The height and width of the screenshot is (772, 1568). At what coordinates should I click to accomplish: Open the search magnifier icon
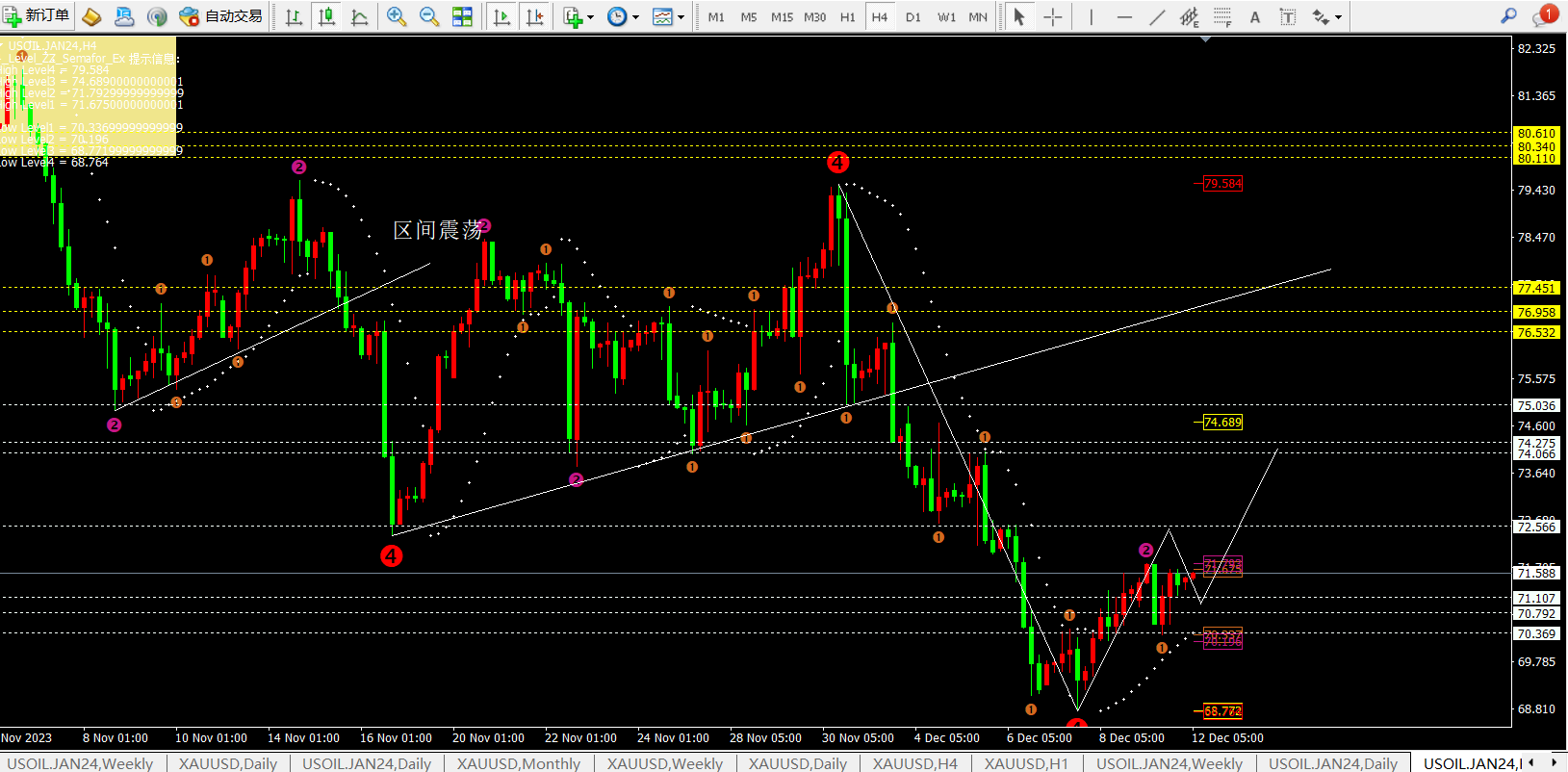click(x=1508, y=15)
